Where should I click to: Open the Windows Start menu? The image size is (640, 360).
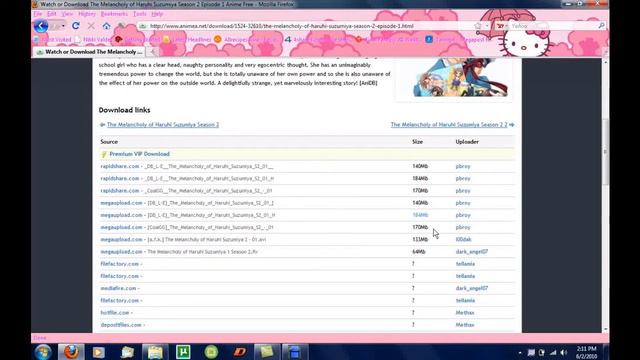pyautogui.click(x=43, y=352)
